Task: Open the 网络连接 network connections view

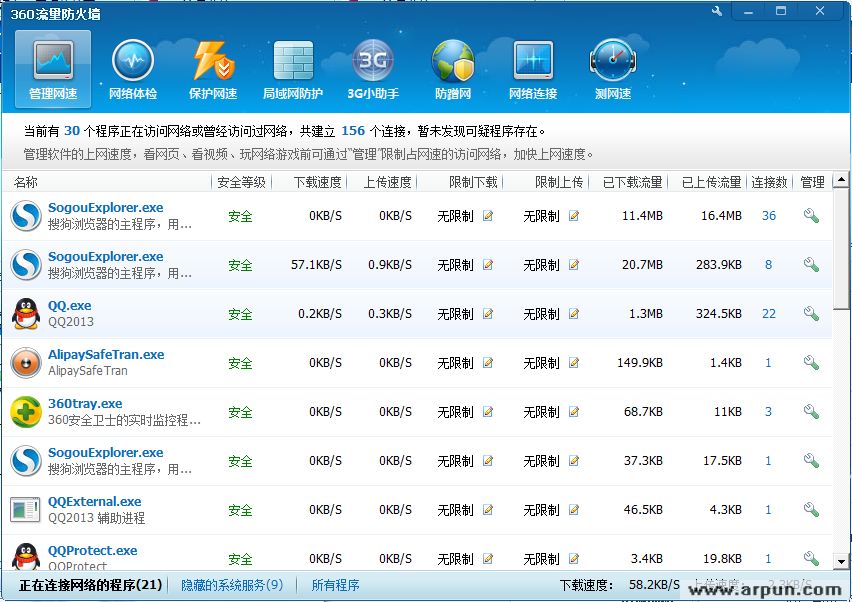Action: click(x=532, y=69)
